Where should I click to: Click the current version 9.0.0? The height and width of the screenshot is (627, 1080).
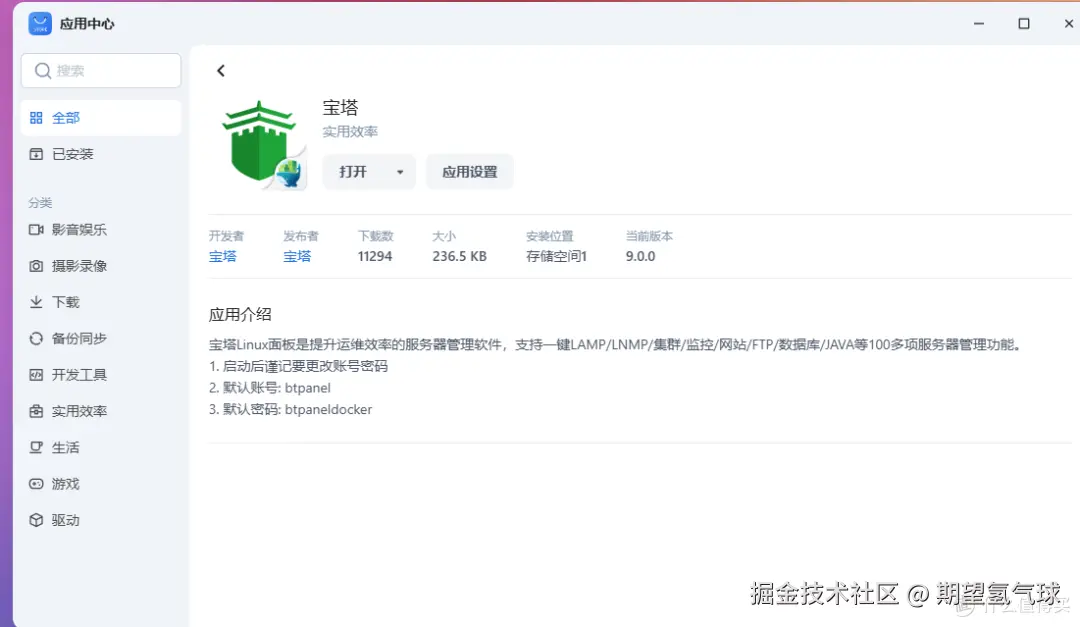[x=641, y=256]
